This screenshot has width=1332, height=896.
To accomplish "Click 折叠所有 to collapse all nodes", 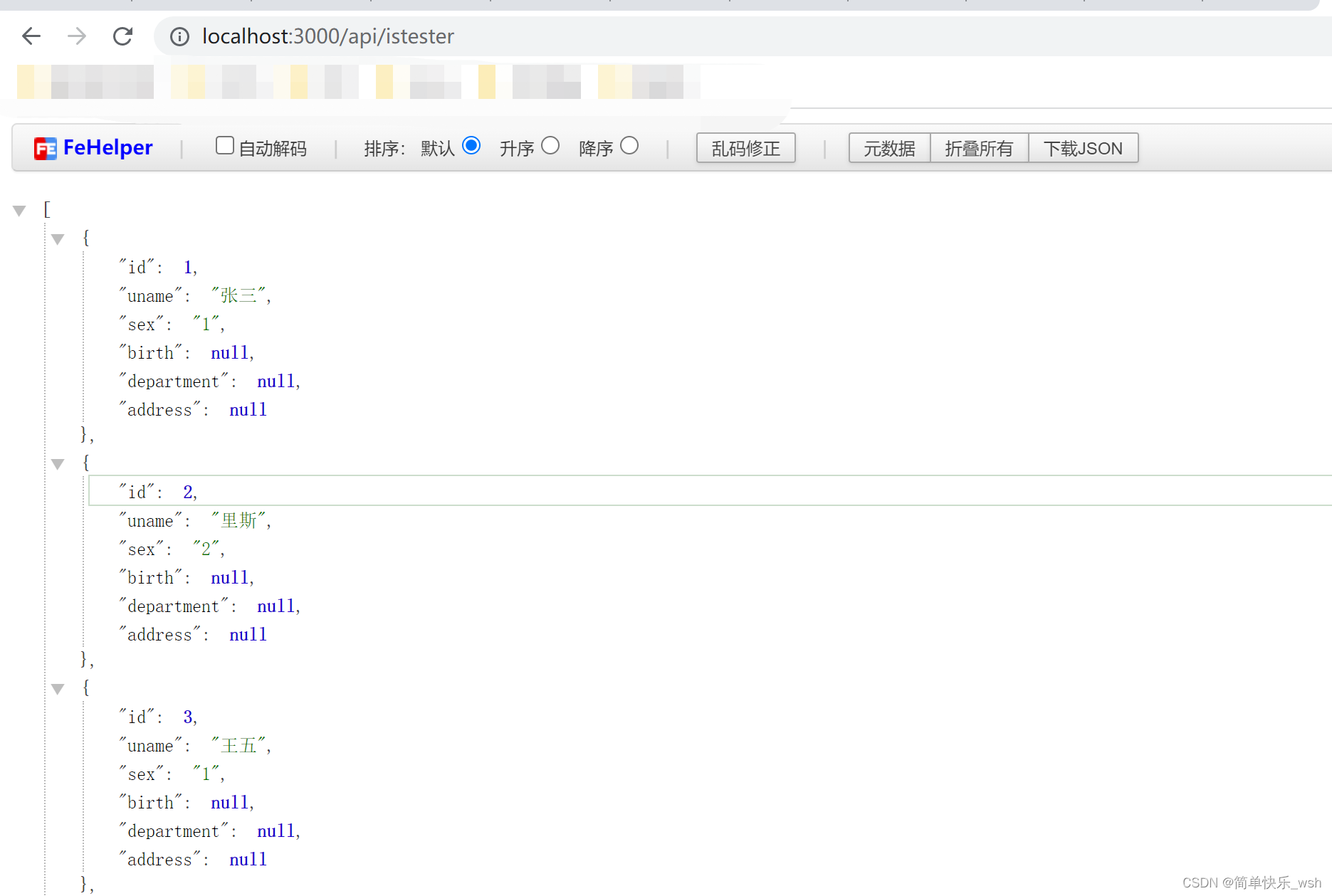I will [979, 148].
